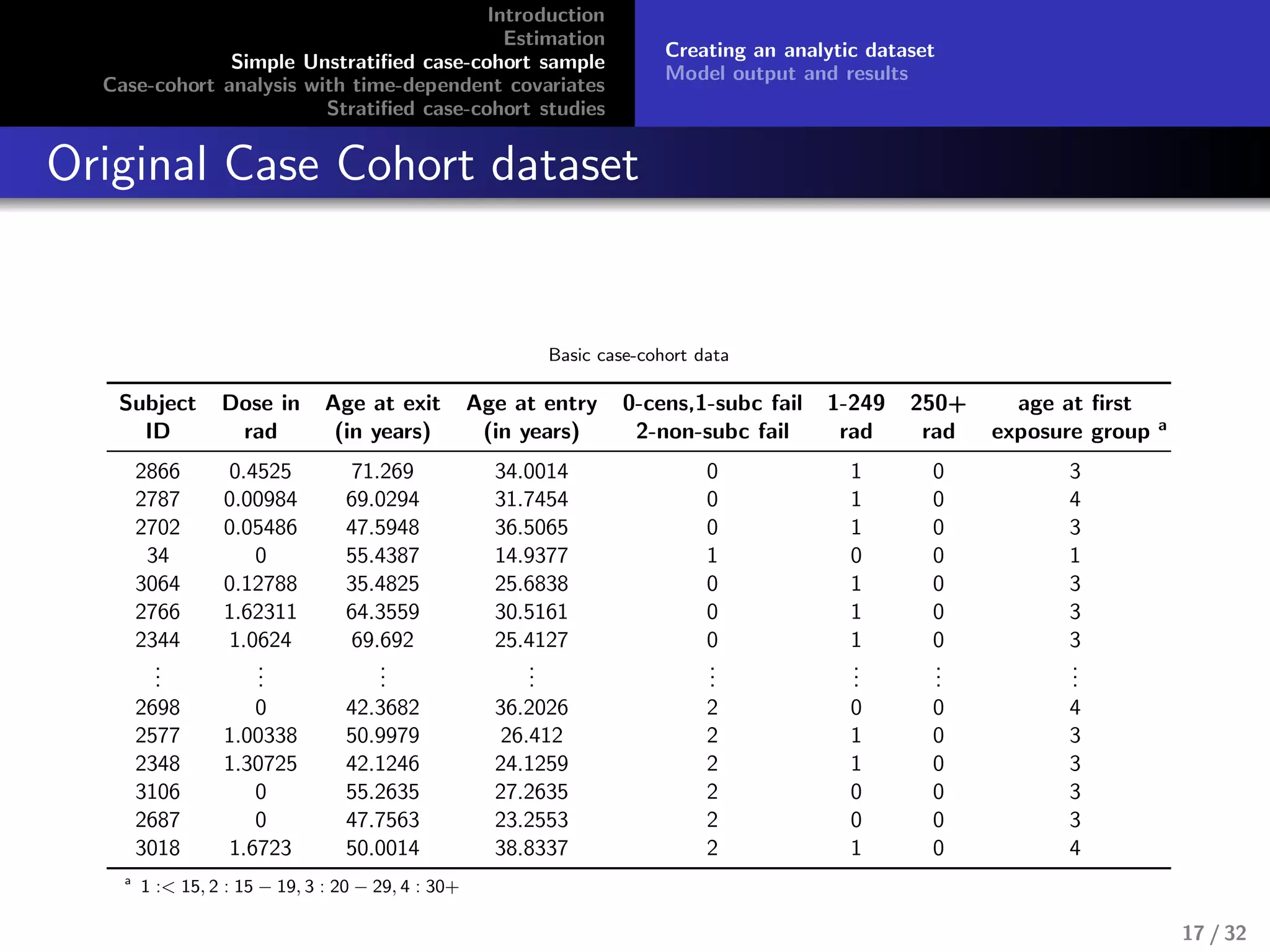Click the Dose in rad column header
The image size is (1270, 952).
tap(260, 416)
